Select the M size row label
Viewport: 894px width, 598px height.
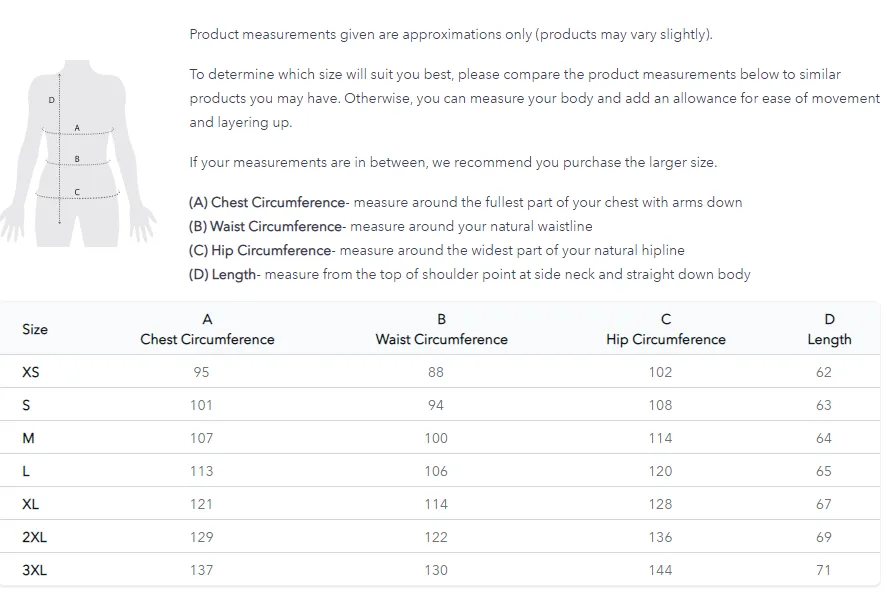pos(29,438)
